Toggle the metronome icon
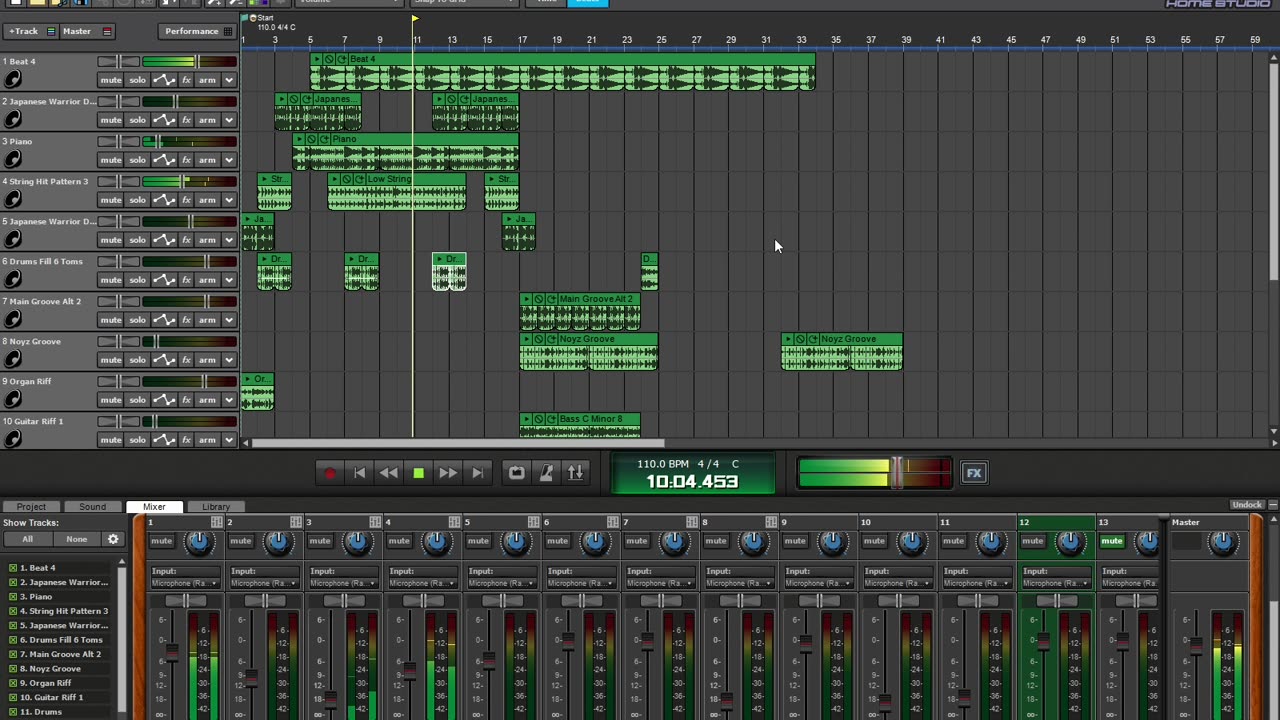 pos(546,473)
